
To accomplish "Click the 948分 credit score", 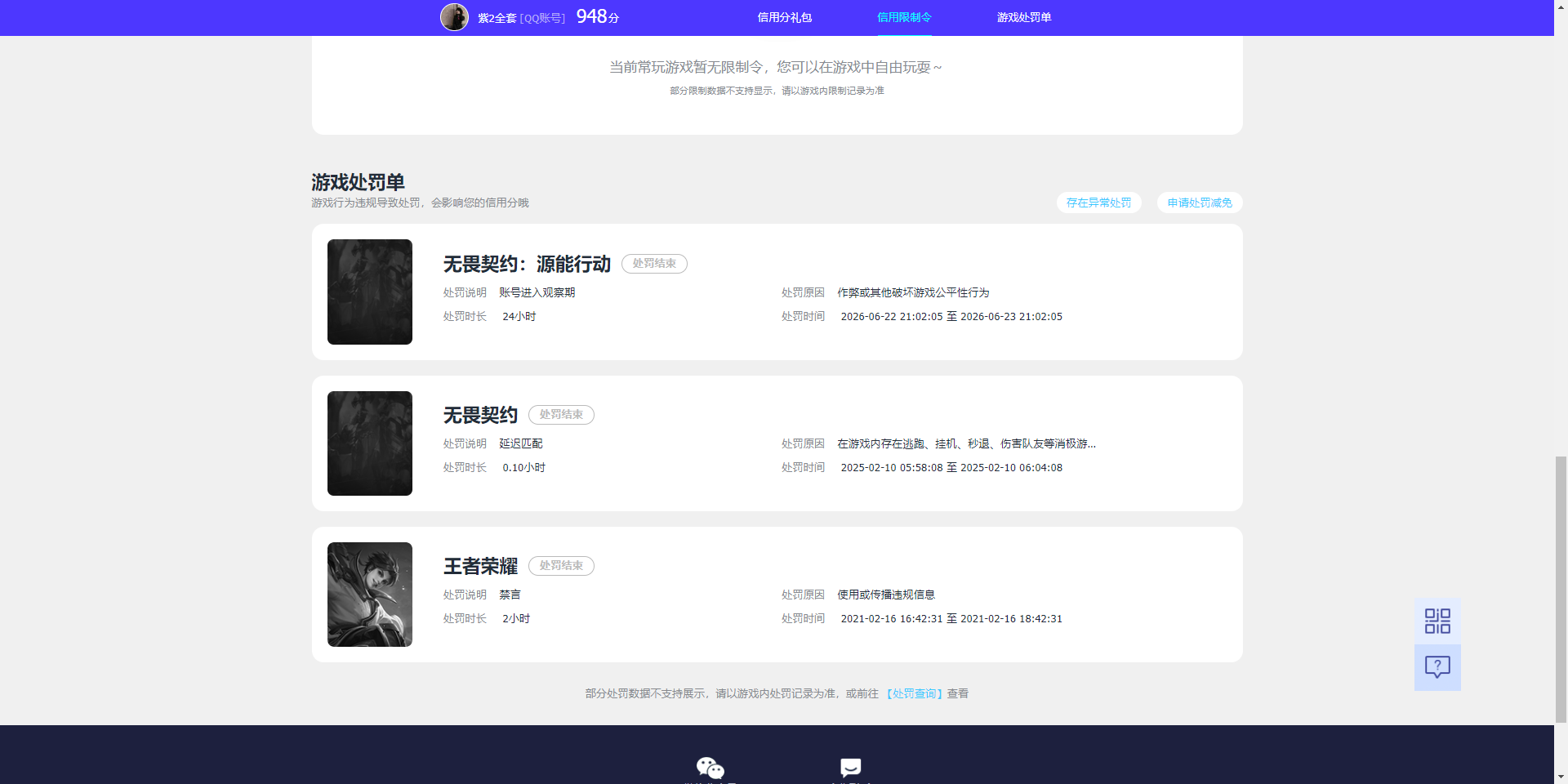I will click(x=598, y=16).
